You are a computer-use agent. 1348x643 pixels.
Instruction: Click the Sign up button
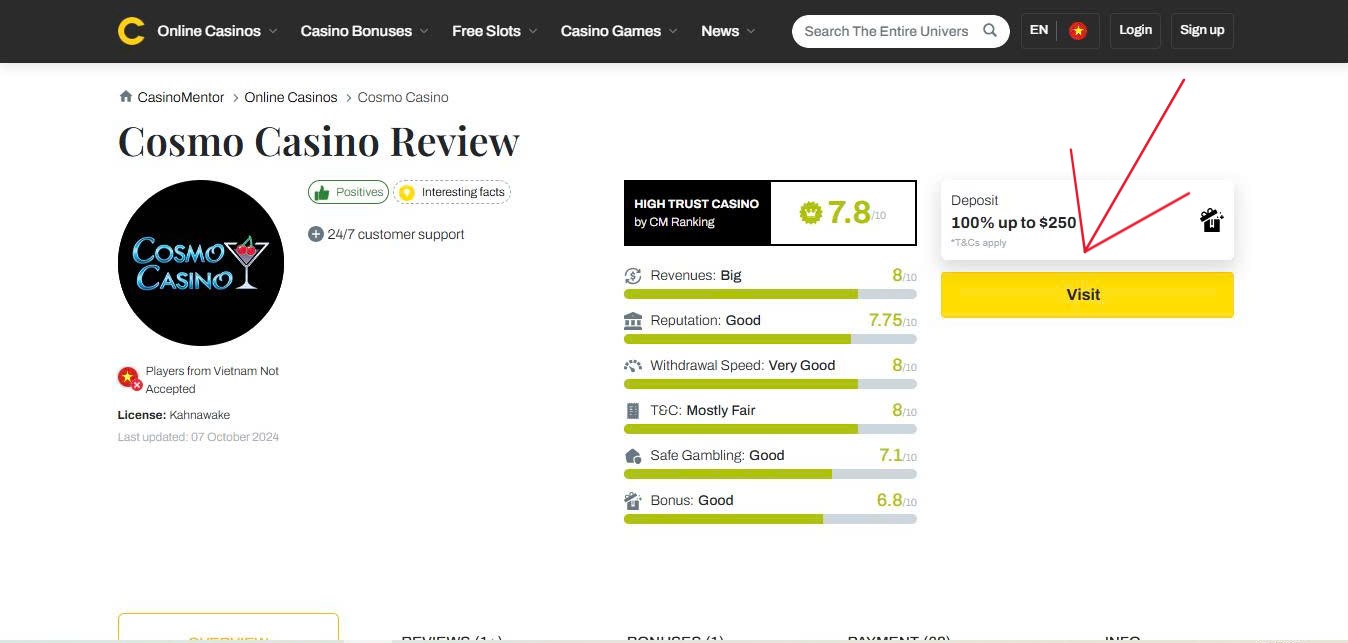[1202, 30]
